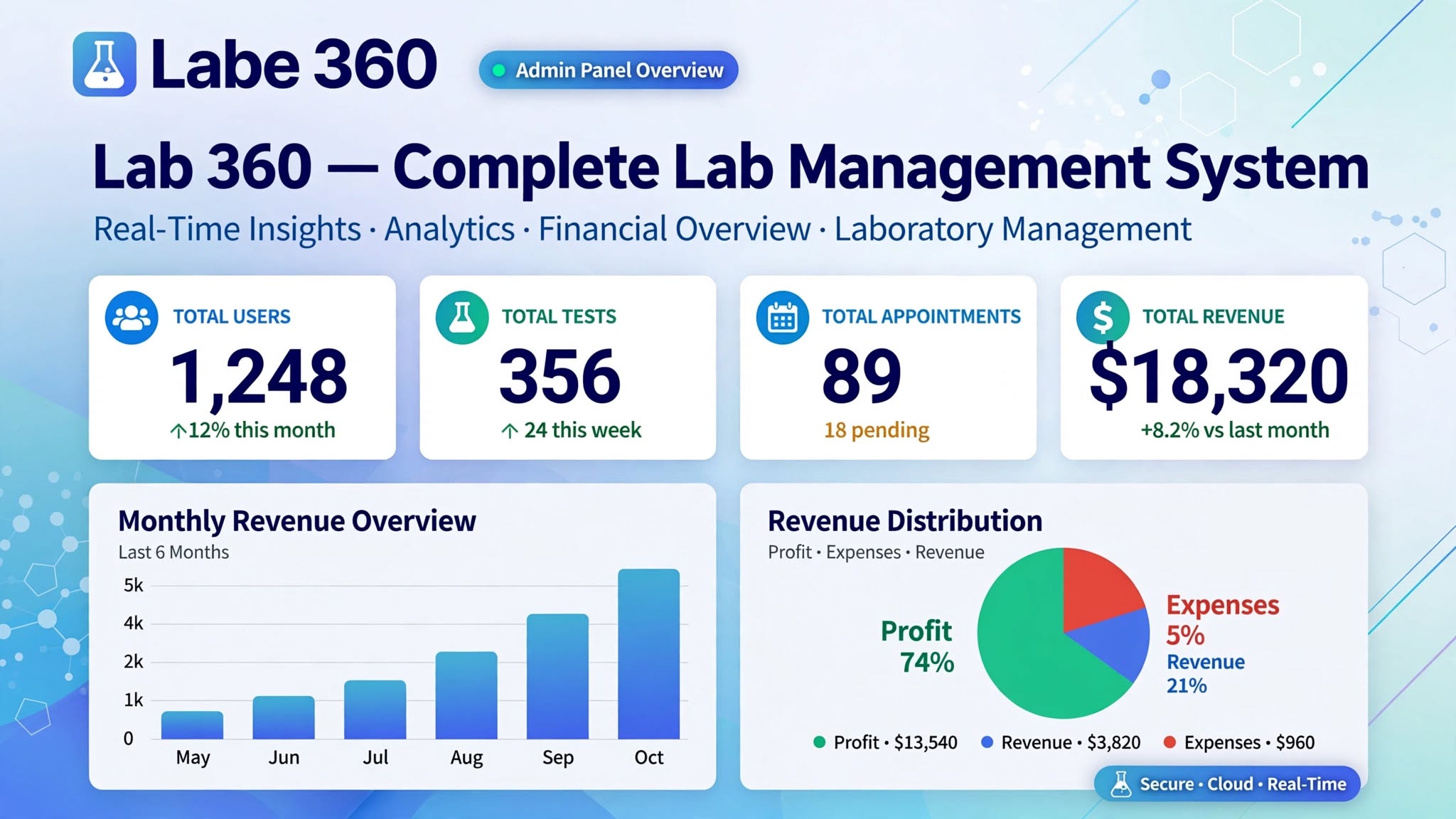This screenshot has width=1456, height=819.
Task: Click the 'Expenses · $960' legend label
Action: (1249, 743)
